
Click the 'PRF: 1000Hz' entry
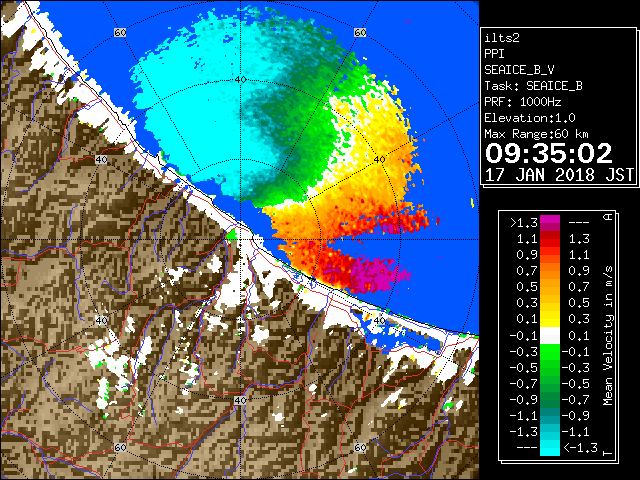click(x=523, y=102)
